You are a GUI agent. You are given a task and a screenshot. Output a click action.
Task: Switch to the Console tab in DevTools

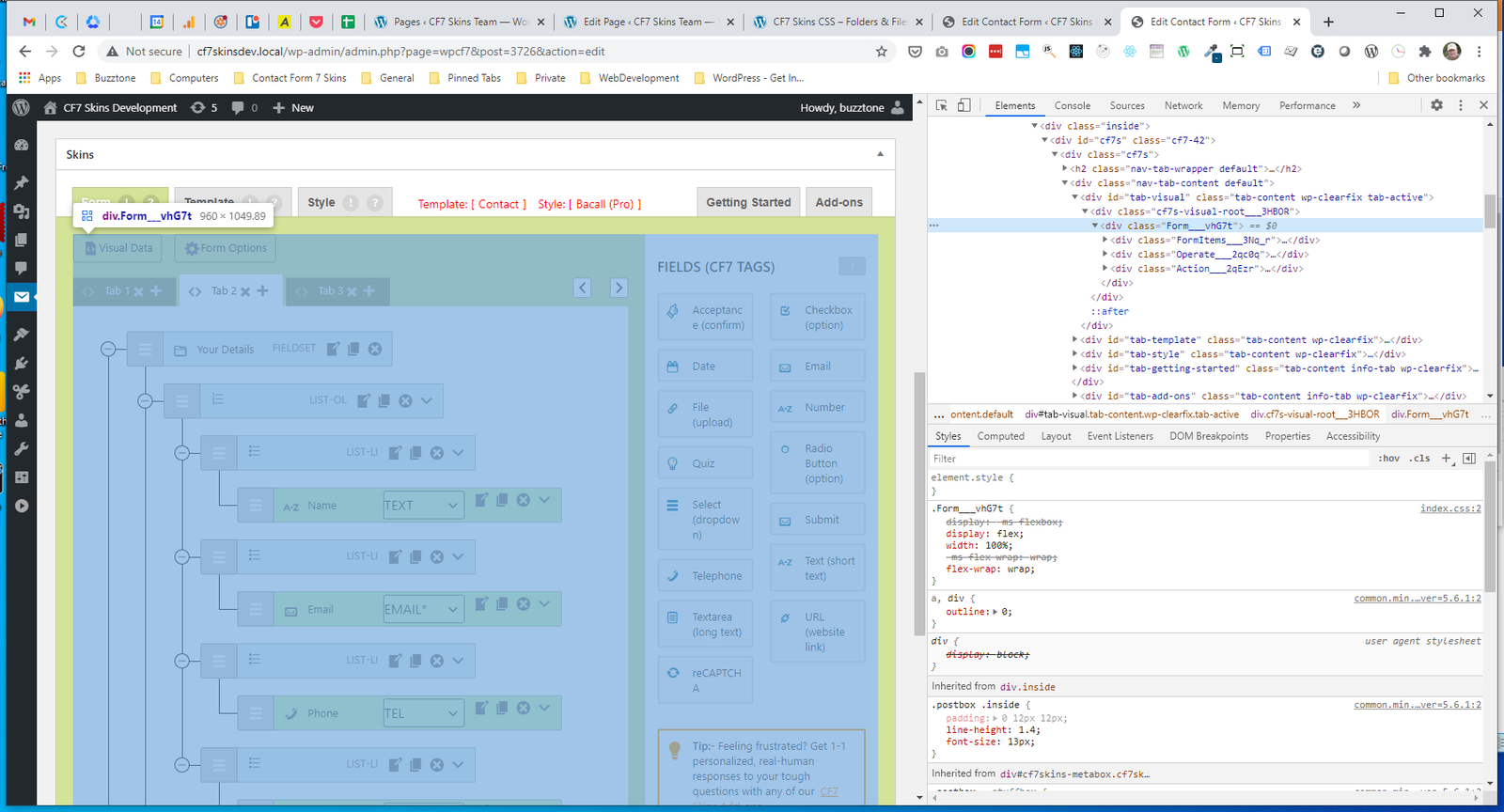pyautogui.click(x=1072, y=105)
